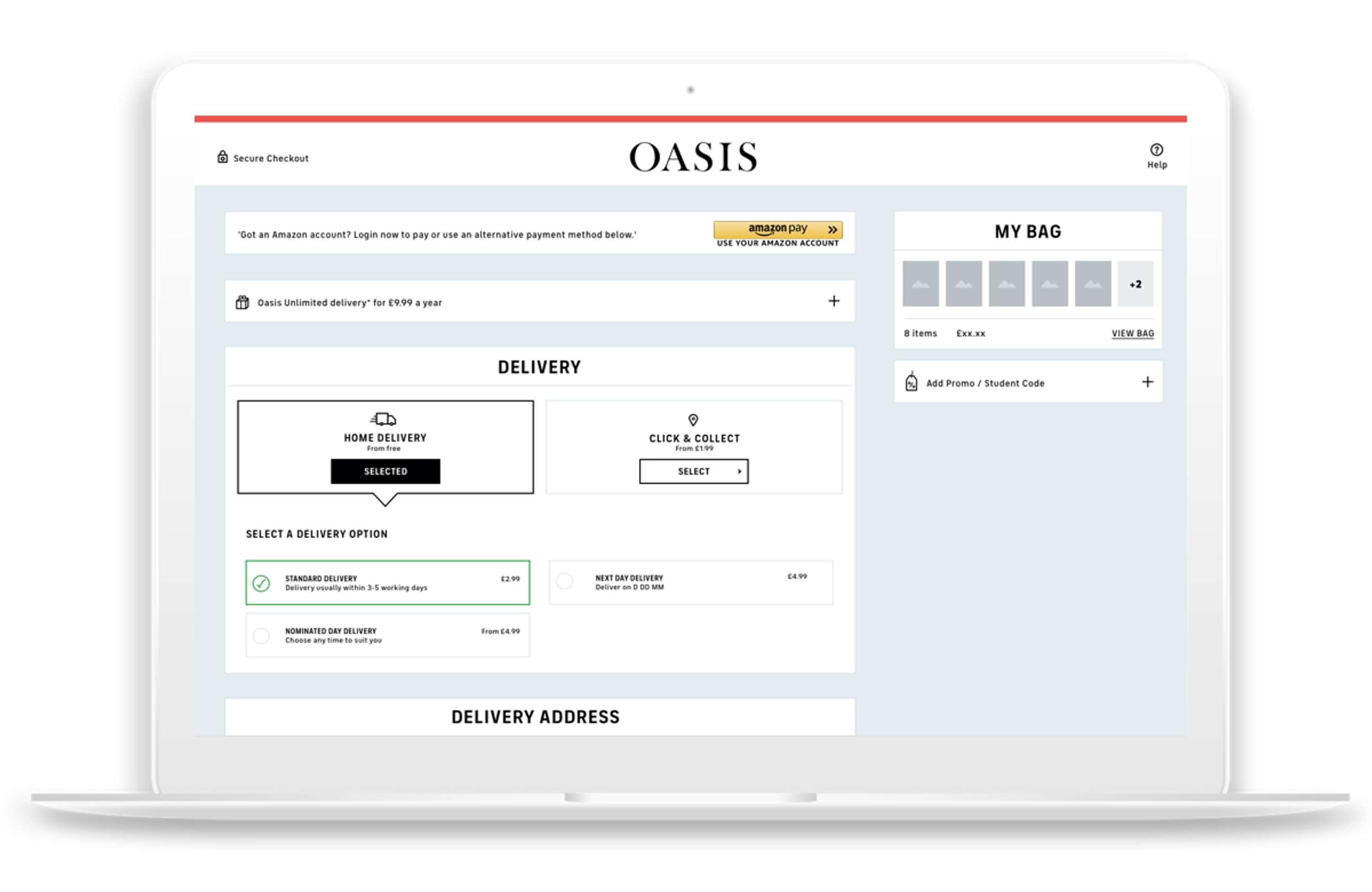Click the £xx.xx bag total
The height and width of the screenshot is (892, 1372).
click(971, 333)
